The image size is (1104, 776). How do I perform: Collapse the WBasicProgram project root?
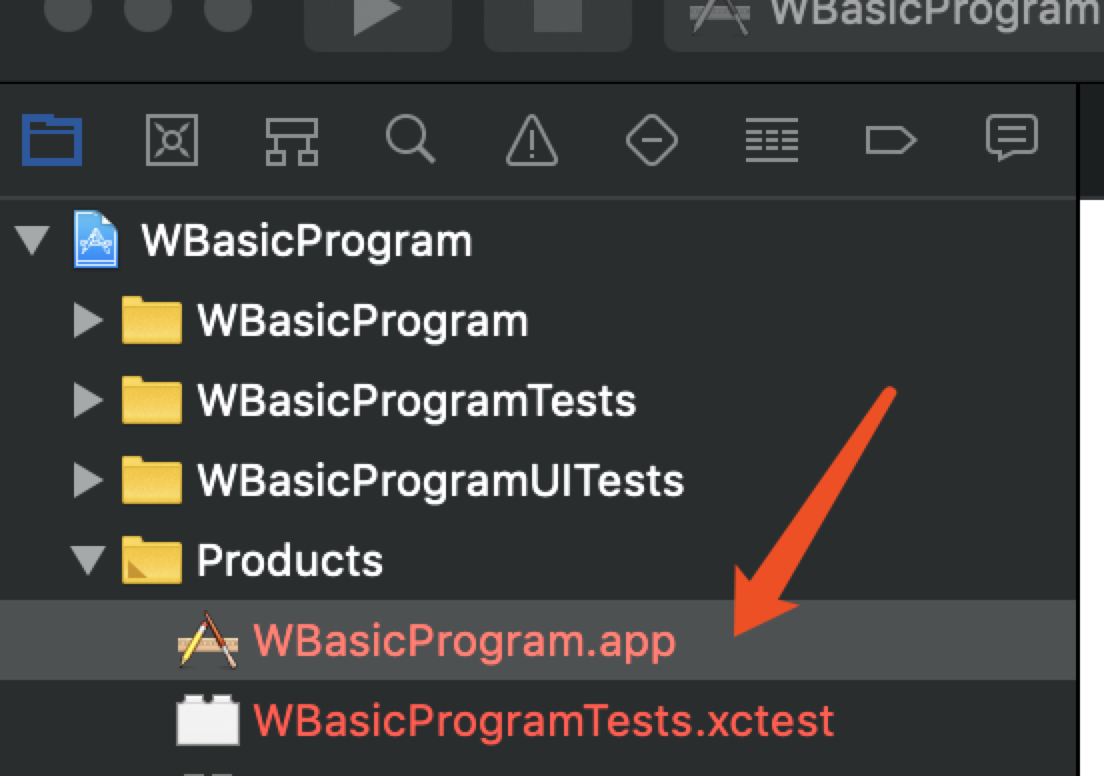33,241
